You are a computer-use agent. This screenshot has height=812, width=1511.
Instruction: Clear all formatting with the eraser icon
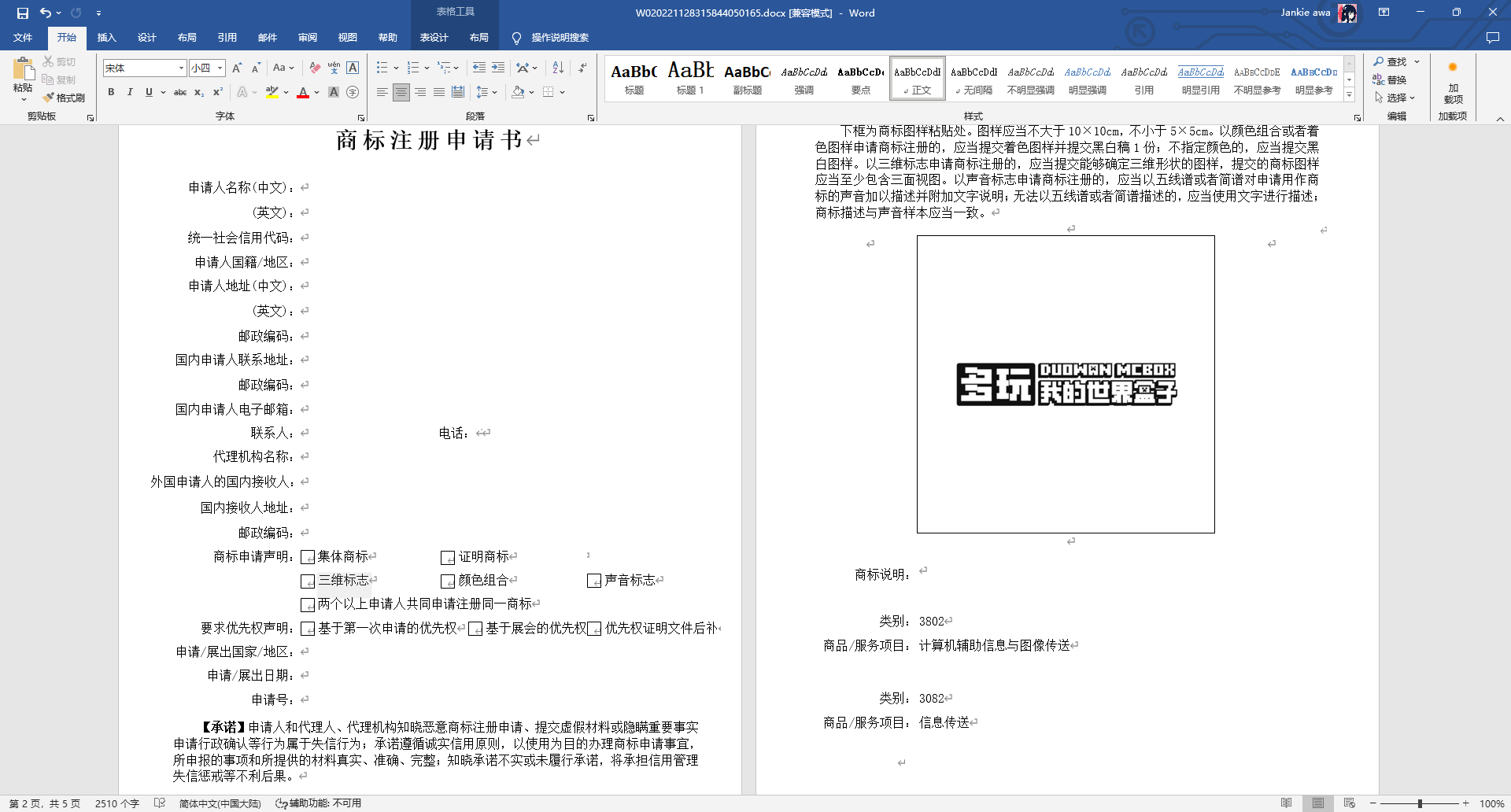click(315, 68)
